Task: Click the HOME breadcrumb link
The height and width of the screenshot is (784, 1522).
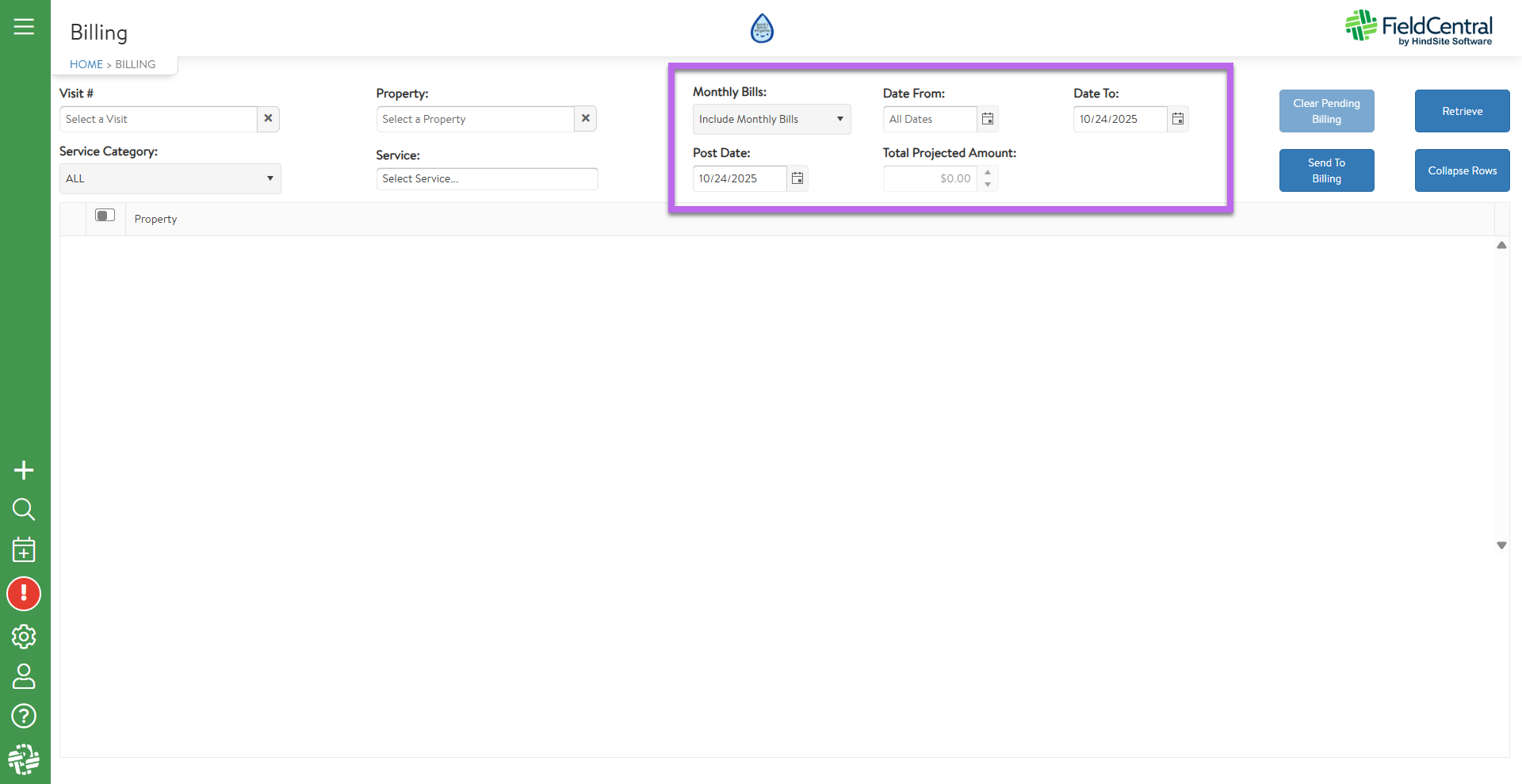Action: click(86, 64)
